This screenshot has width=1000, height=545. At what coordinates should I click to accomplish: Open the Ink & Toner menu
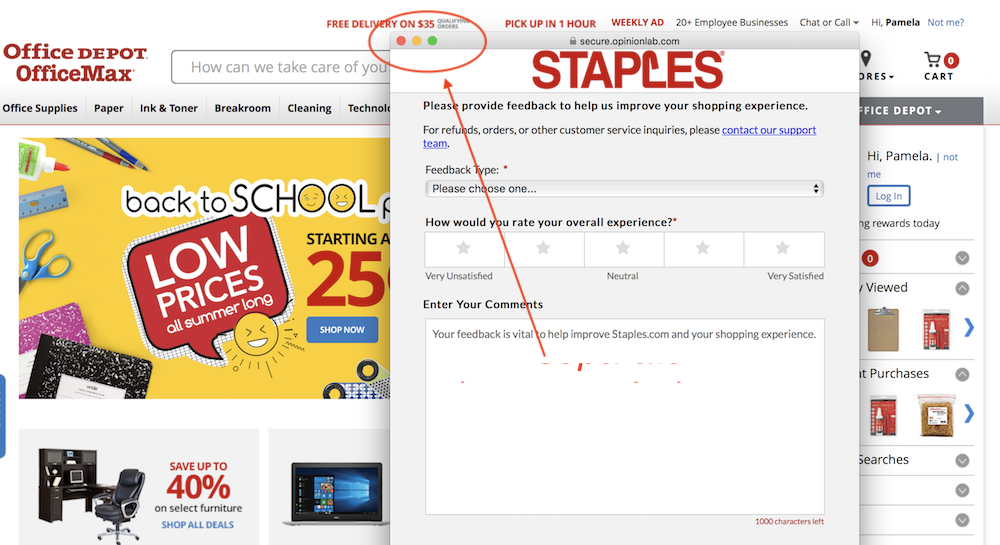click(x=169, y=108)
